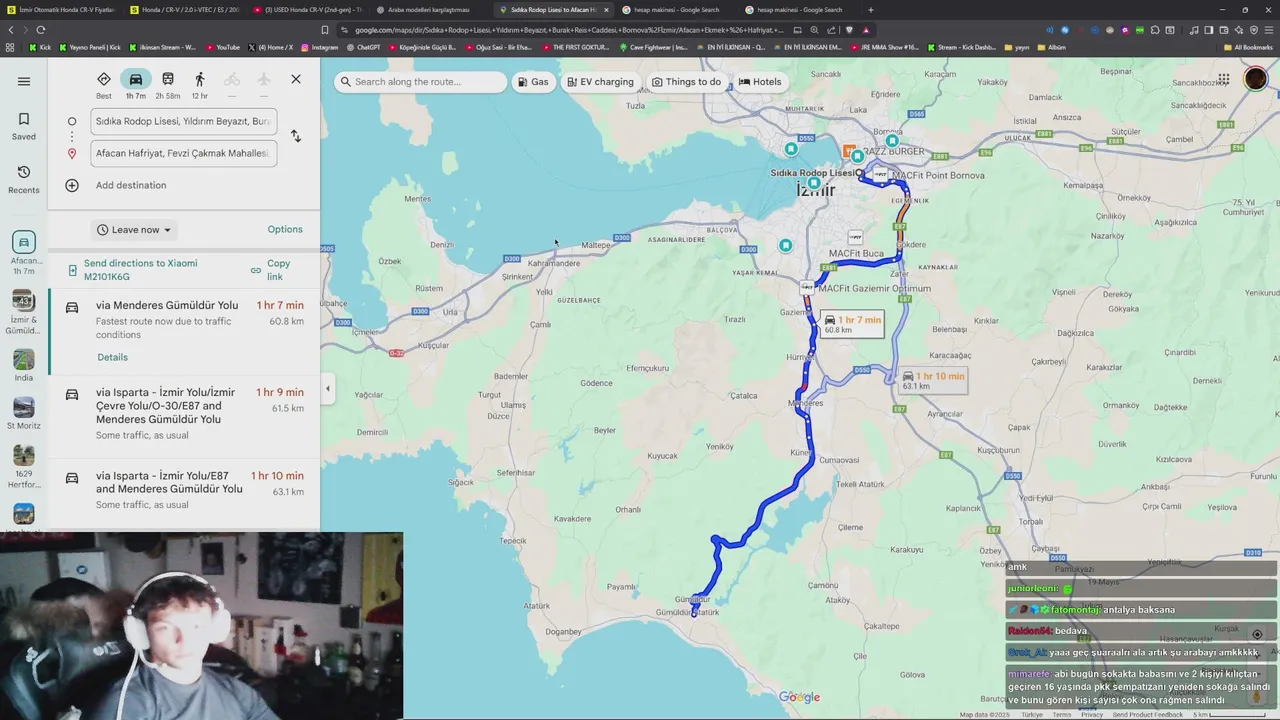Switch to first hesap makinesi tab
This screenshot has height=720, width=1280.
[675, 10]
